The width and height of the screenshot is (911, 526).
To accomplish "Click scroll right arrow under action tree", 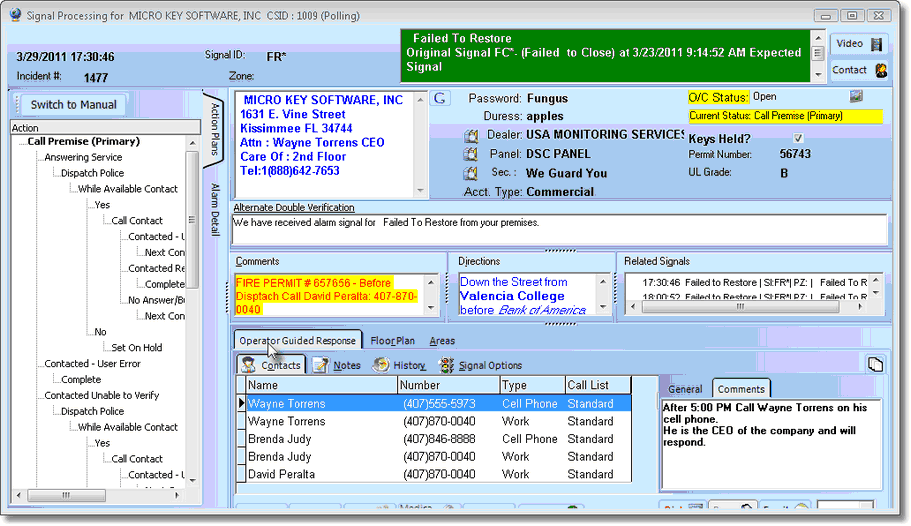I will tap(177, 495).
